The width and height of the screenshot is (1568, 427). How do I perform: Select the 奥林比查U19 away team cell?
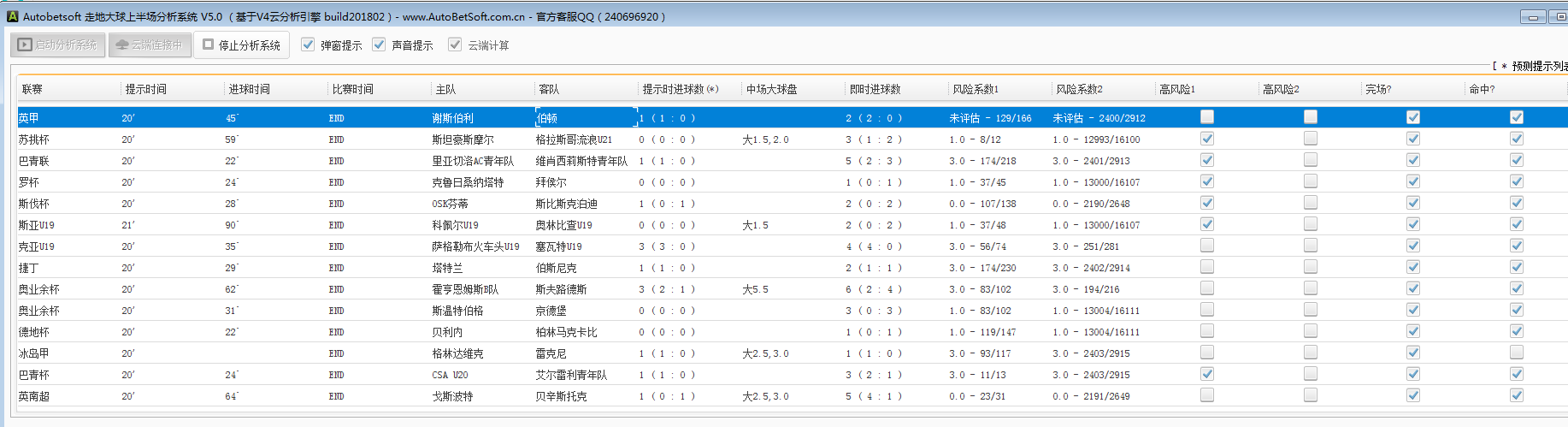[563, 225]
